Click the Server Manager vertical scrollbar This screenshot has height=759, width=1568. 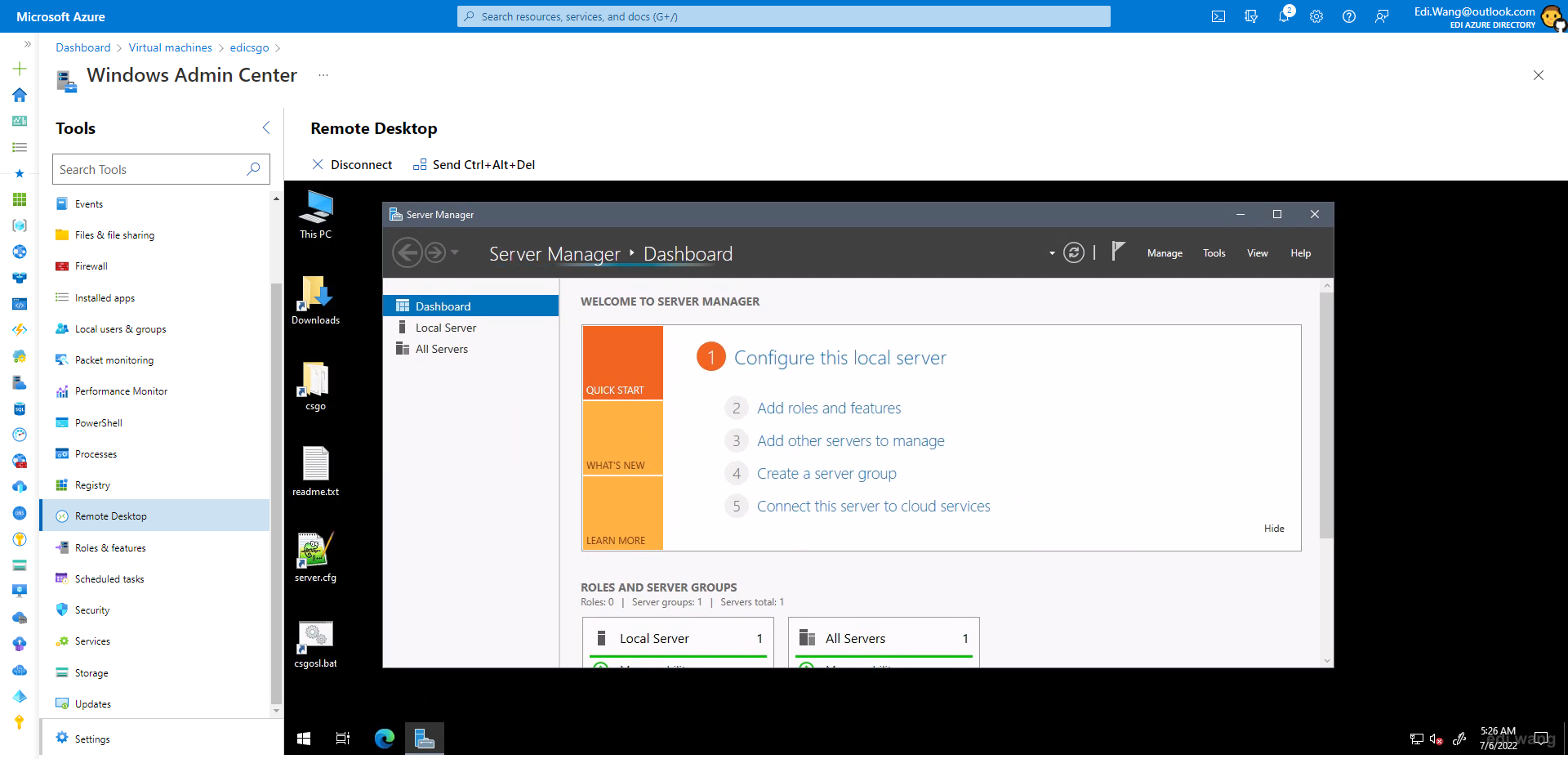click(1326, 415)
